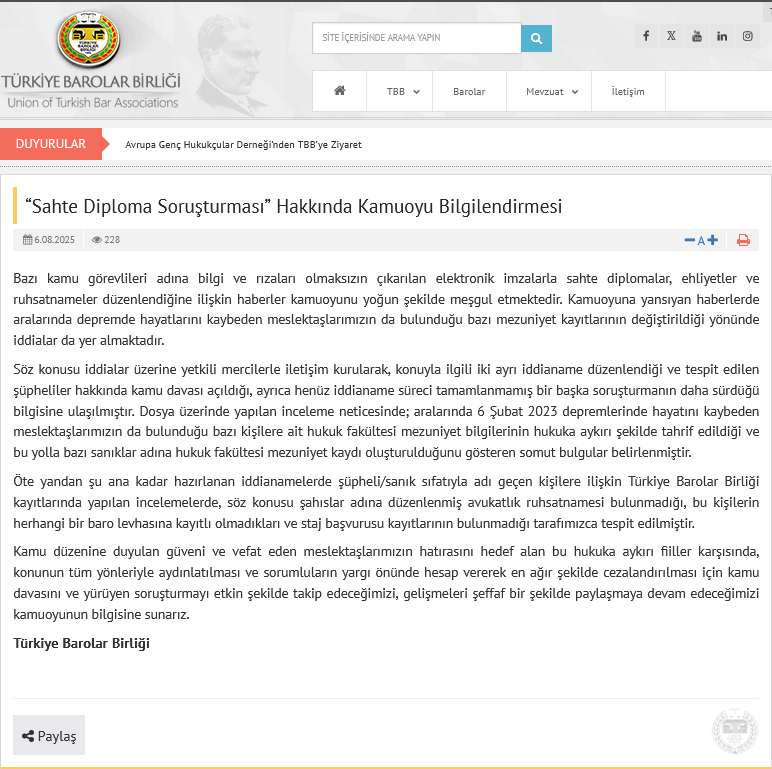Open the Facebook social icon
The image size is (772, 769).
tap(646, 36)
